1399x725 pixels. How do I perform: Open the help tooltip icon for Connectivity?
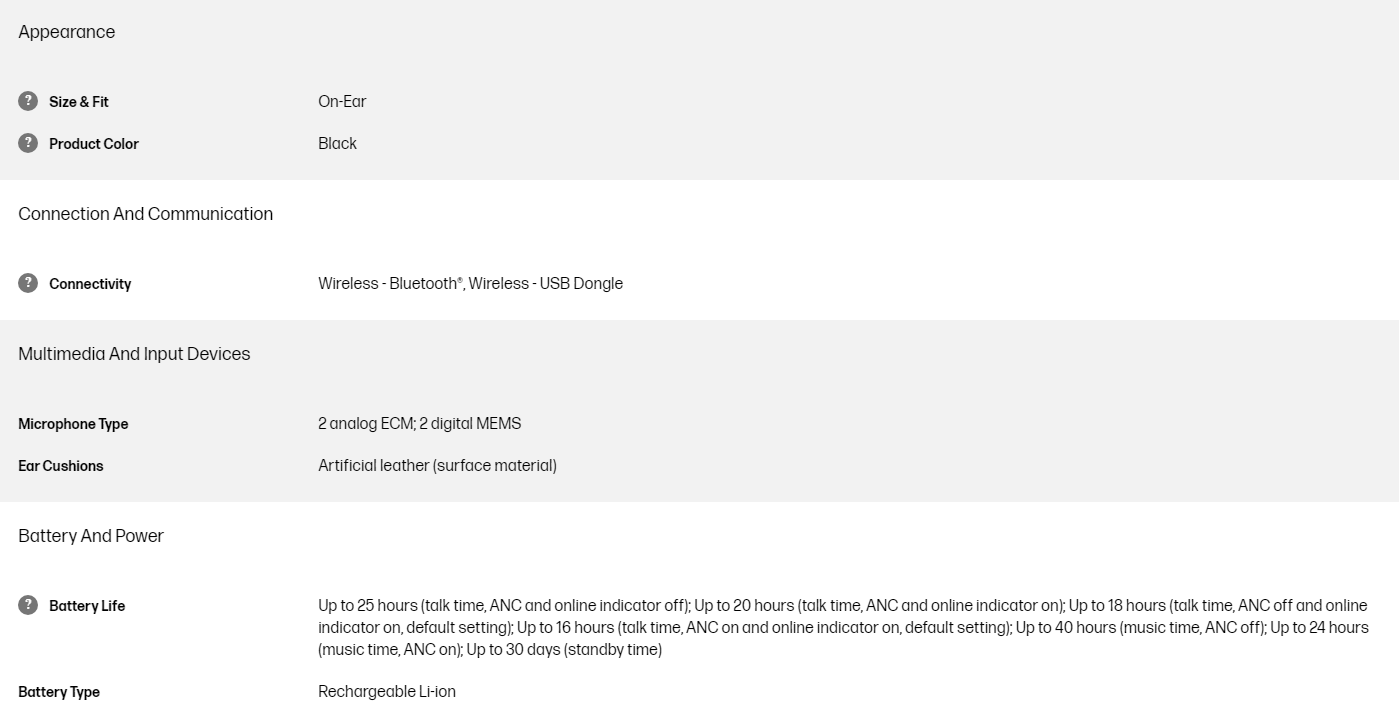coord(28,283)
